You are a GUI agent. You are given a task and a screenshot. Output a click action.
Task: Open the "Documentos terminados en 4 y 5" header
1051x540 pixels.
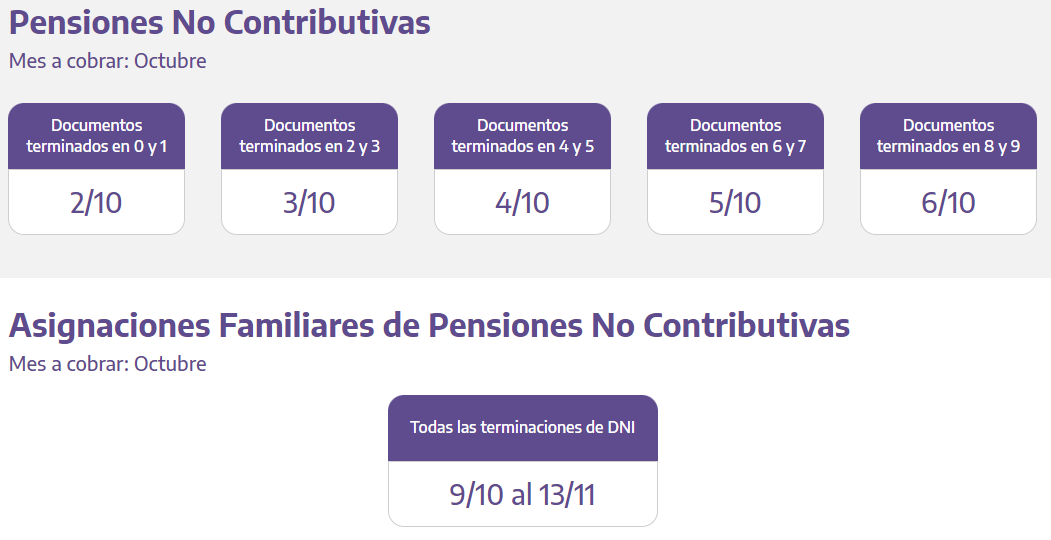pos(522,136)
